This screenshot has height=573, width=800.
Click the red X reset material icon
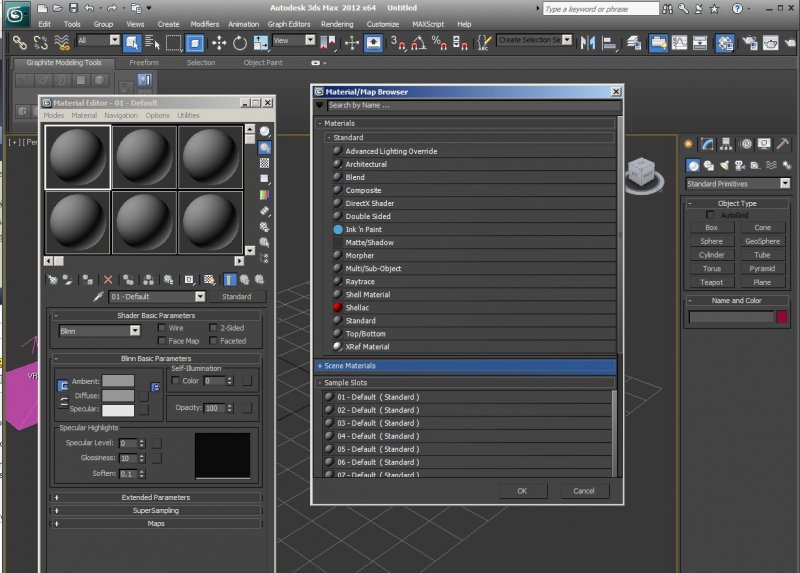click(108, 280)
